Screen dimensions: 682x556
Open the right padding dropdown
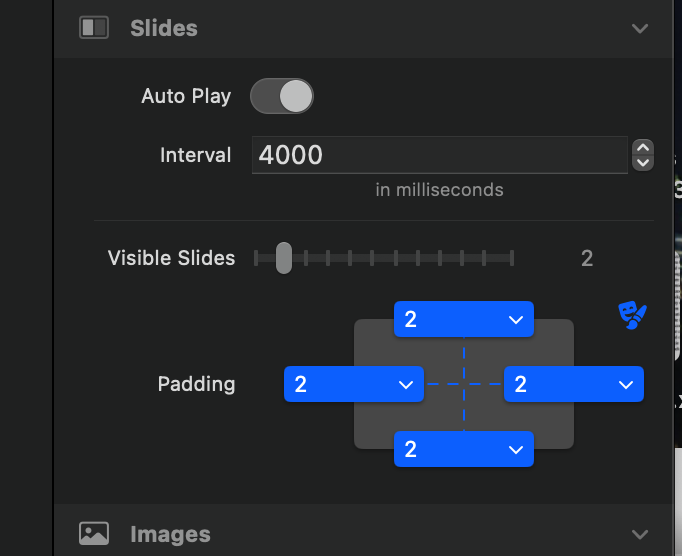(x=574, y=385)
